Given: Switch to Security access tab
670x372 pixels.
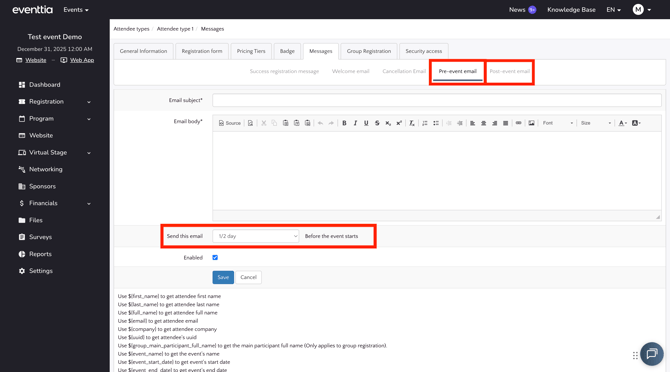Looking at the screenshot, I should [423, 51].
